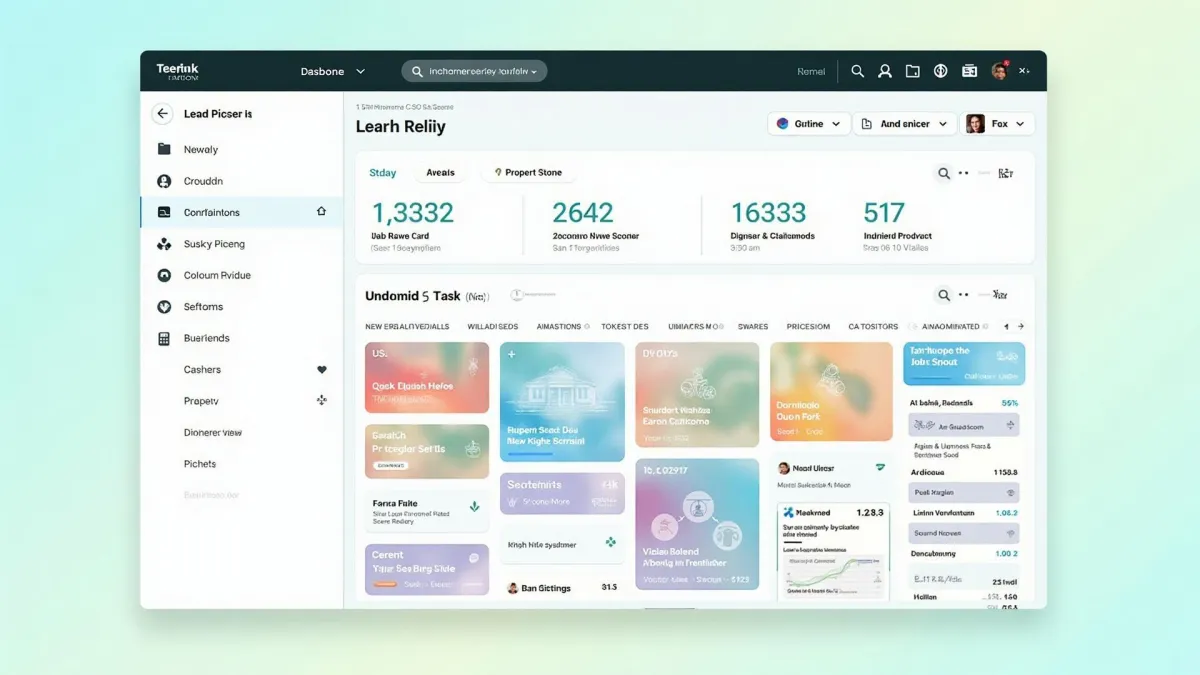Viewport: 1200px width, 675px height.
Task: Open Dionerer view in the sidebar
Action: tap(213, 433)
